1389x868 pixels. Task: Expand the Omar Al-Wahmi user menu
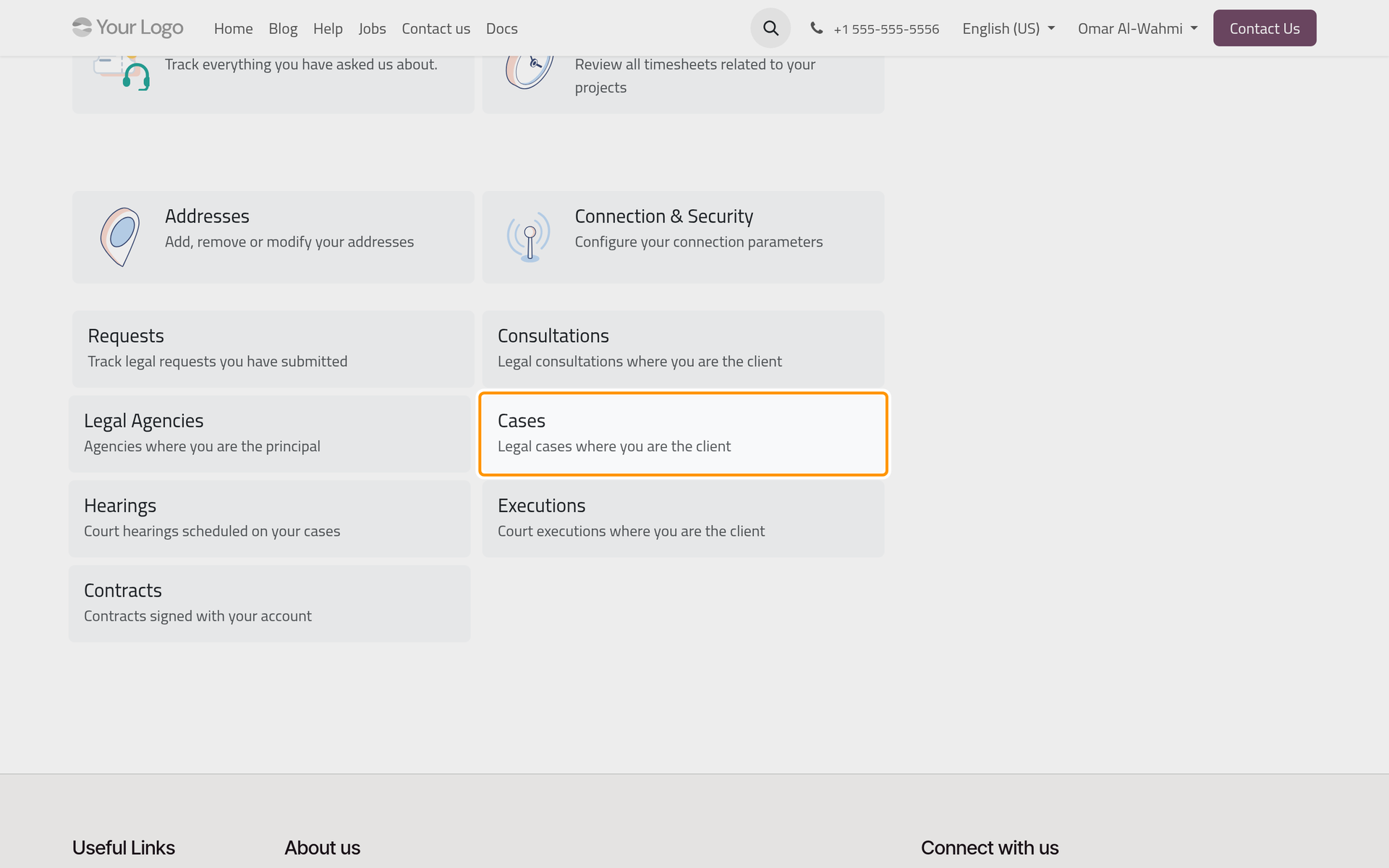coord(1138,28)
